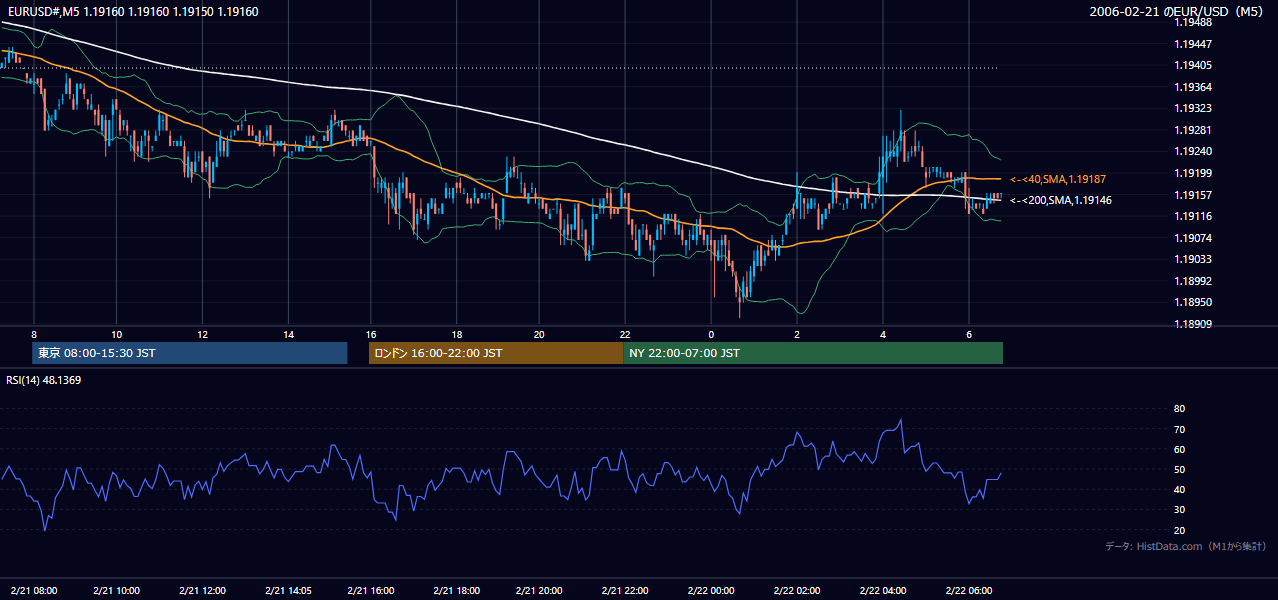
Task: Click price axis label 1.19116
Action: click(1193, 217)
